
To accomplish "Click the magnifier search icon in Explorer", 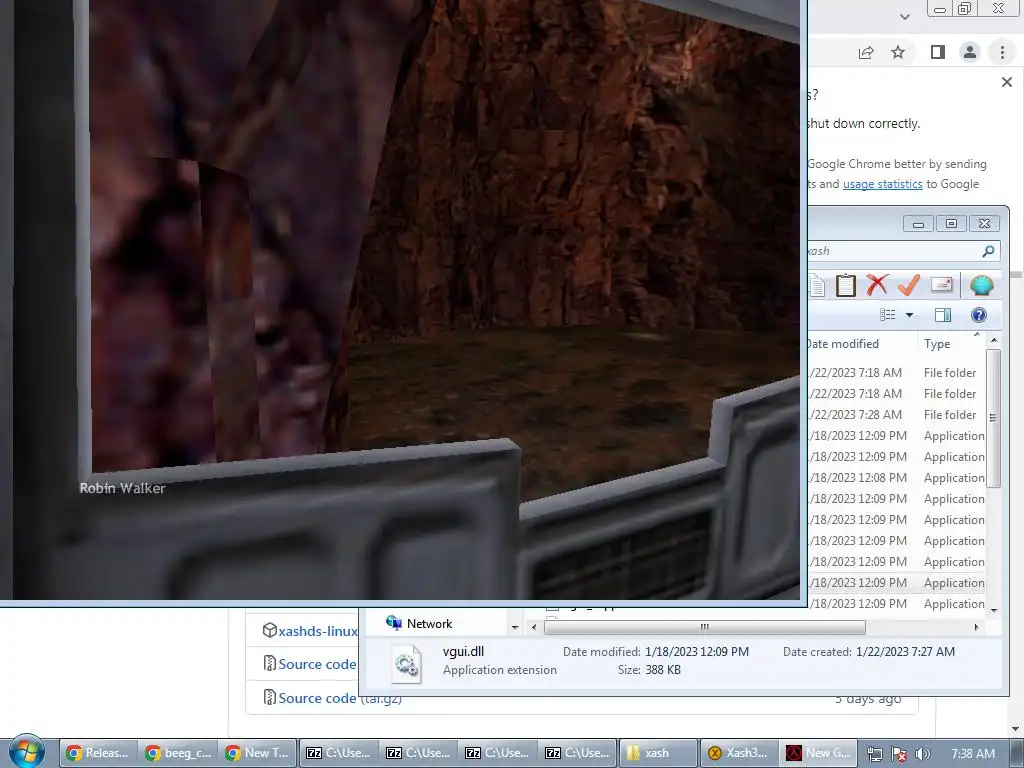I will 988,251.
